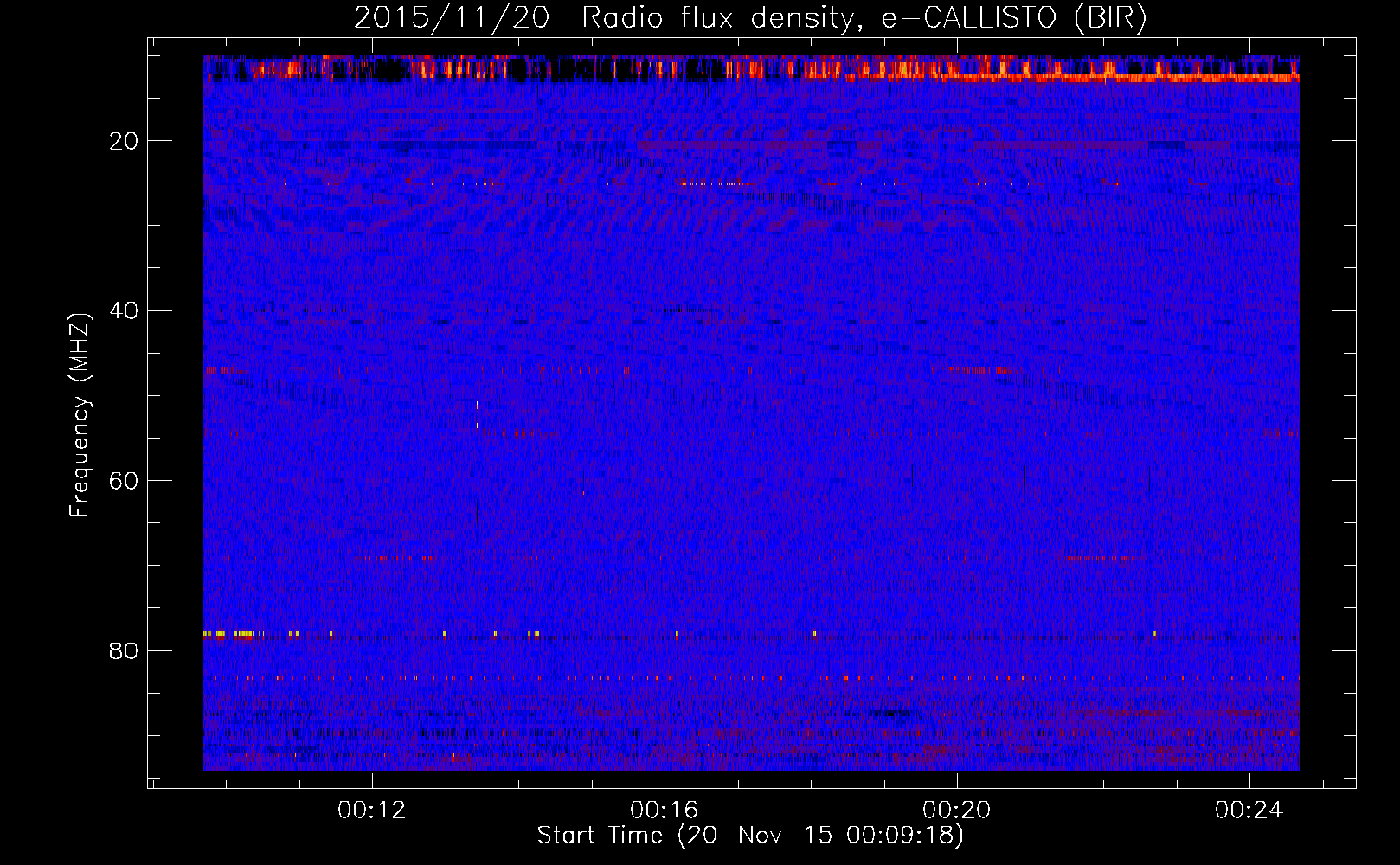Click the 80 frequency tick label
Screen dimensions: 1400x865
[x=125, y=650]
